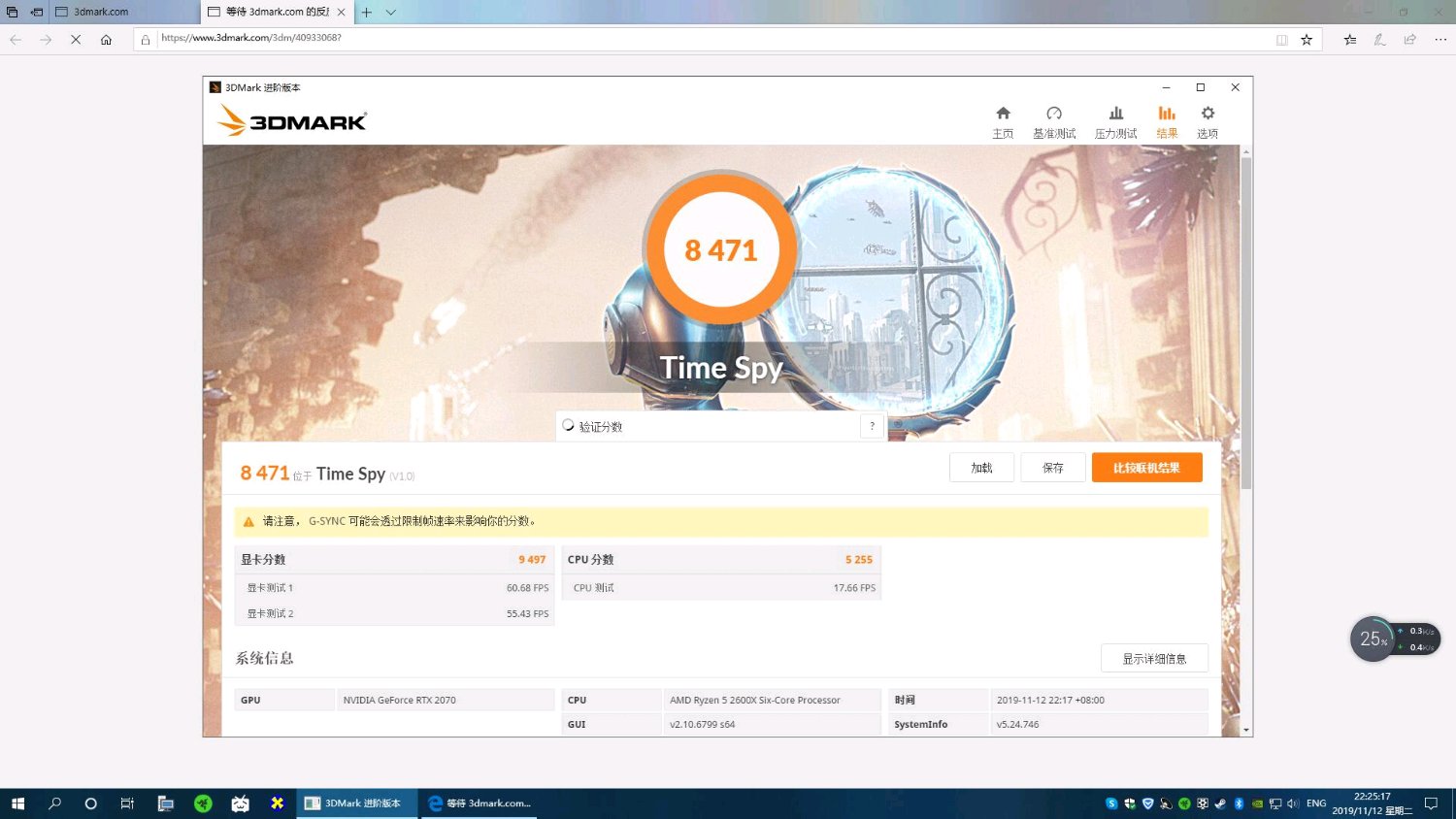Open Task View on the taskbar
The height and width of the screenshot is (819, 1456).
point(127,803)
